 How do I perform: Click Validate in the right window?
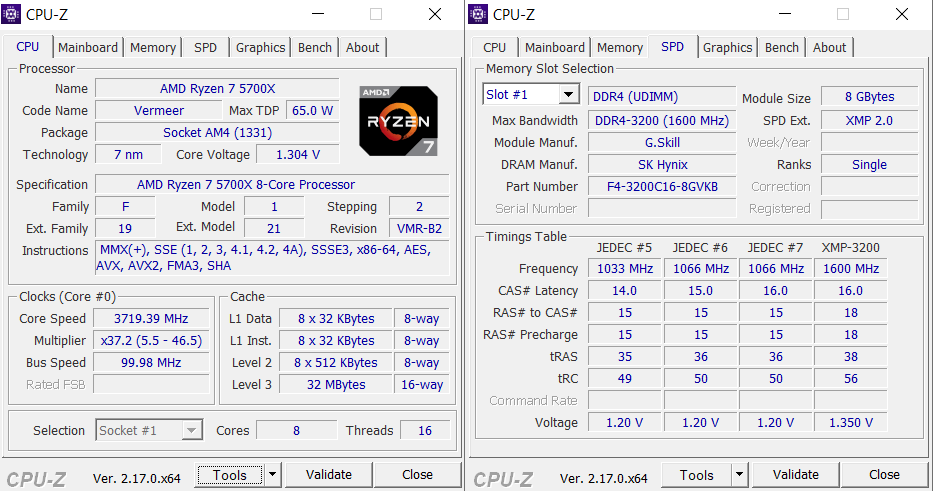tap(796, 474)
